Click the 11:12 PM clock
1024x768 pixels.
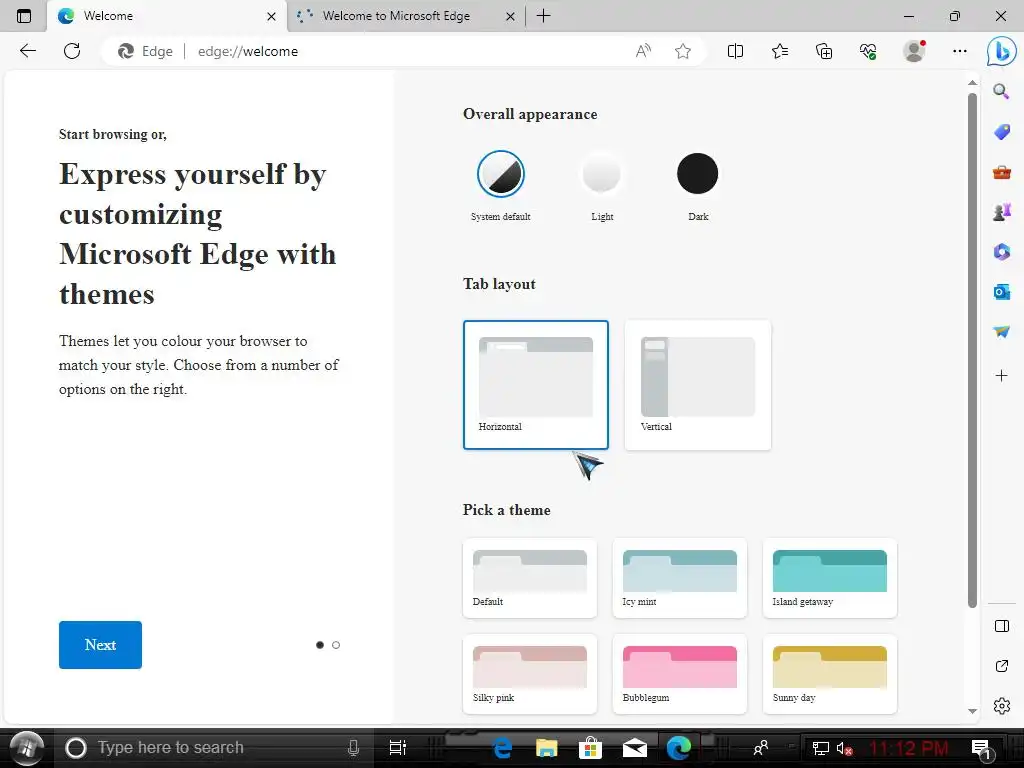pyautogui.click(x=908, y=748)
